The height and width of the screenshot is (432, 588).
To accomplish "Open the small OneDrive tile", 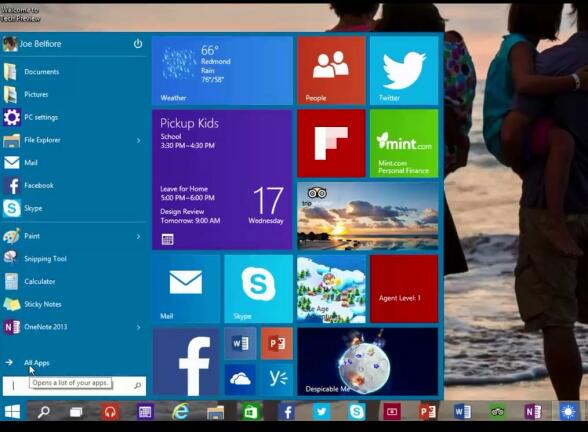I will 240,380.
